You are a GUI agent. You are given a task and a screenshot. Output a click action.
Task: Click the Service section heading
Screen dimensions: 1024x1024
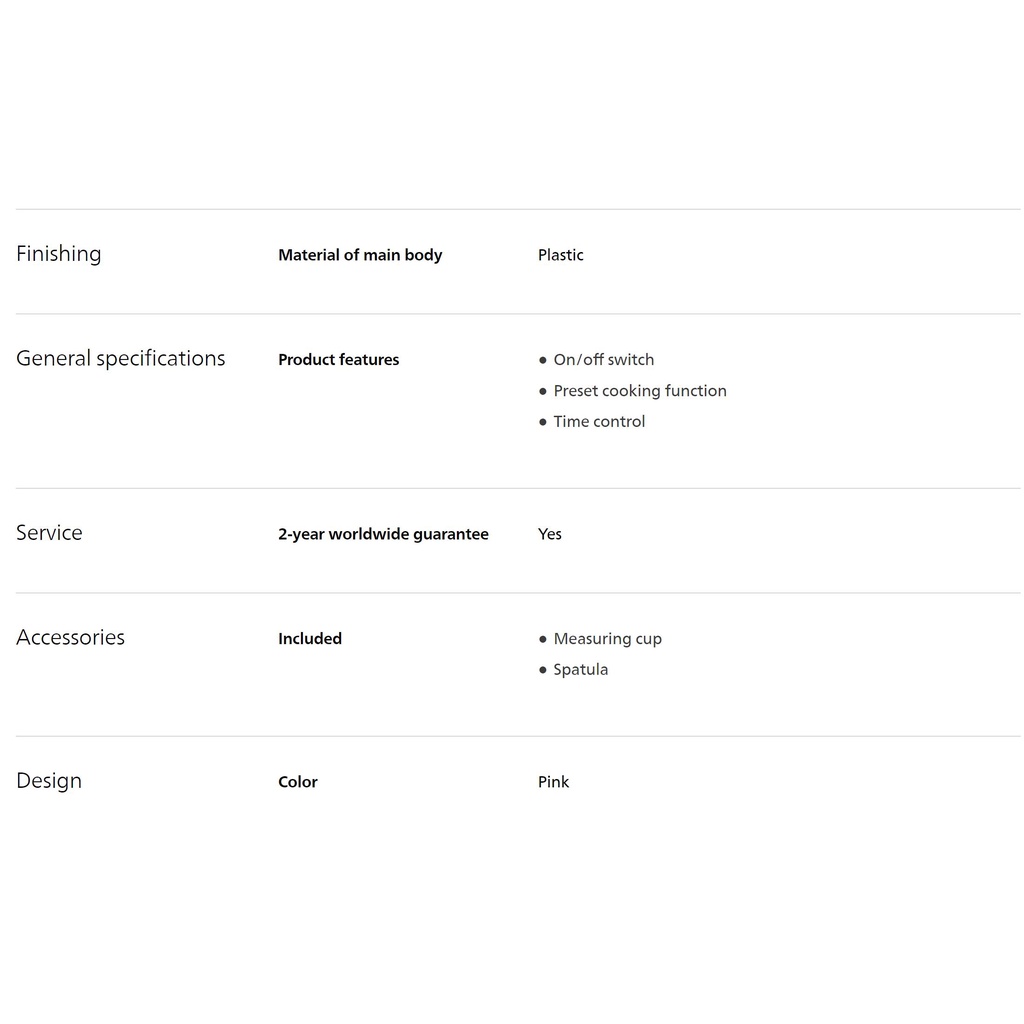tap(49, 533)
